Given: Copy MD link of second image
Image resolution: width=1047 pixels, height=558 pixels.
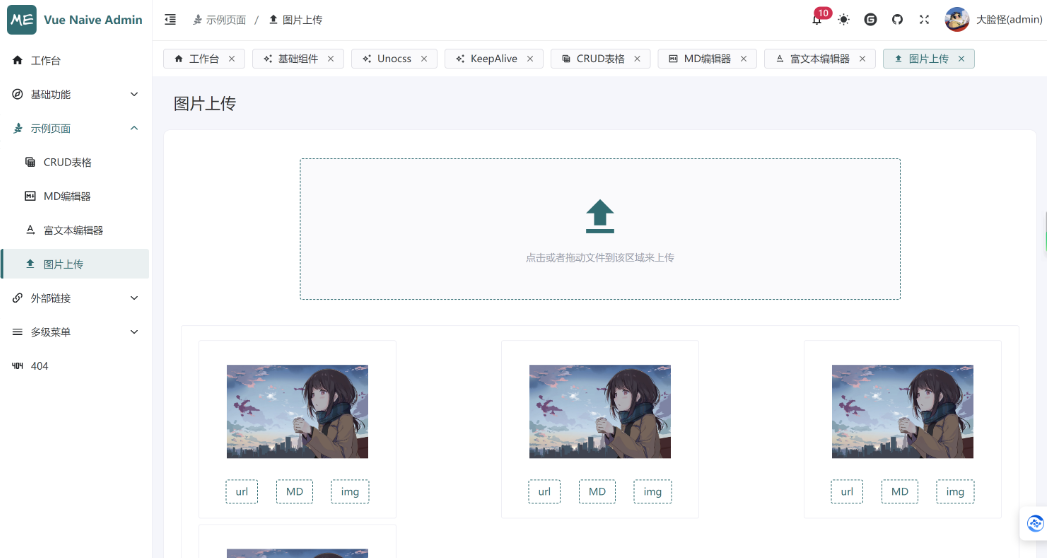Looking at the screenshot, I should point(597,492).
